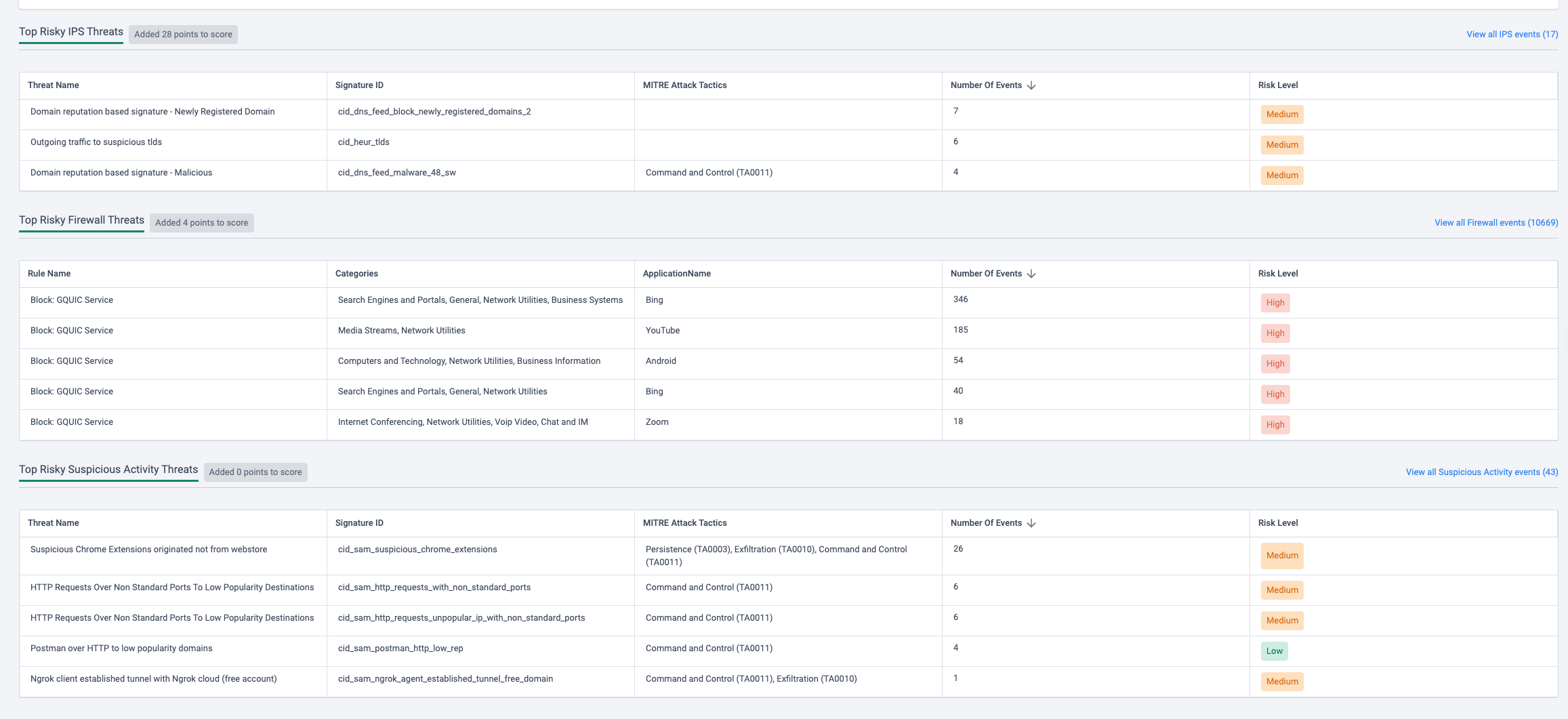Viewport: 1568px width, 719px height.
Task: Select 'Domain reputation based signature - Newly Registered Domain'
Action: [152, 112]
